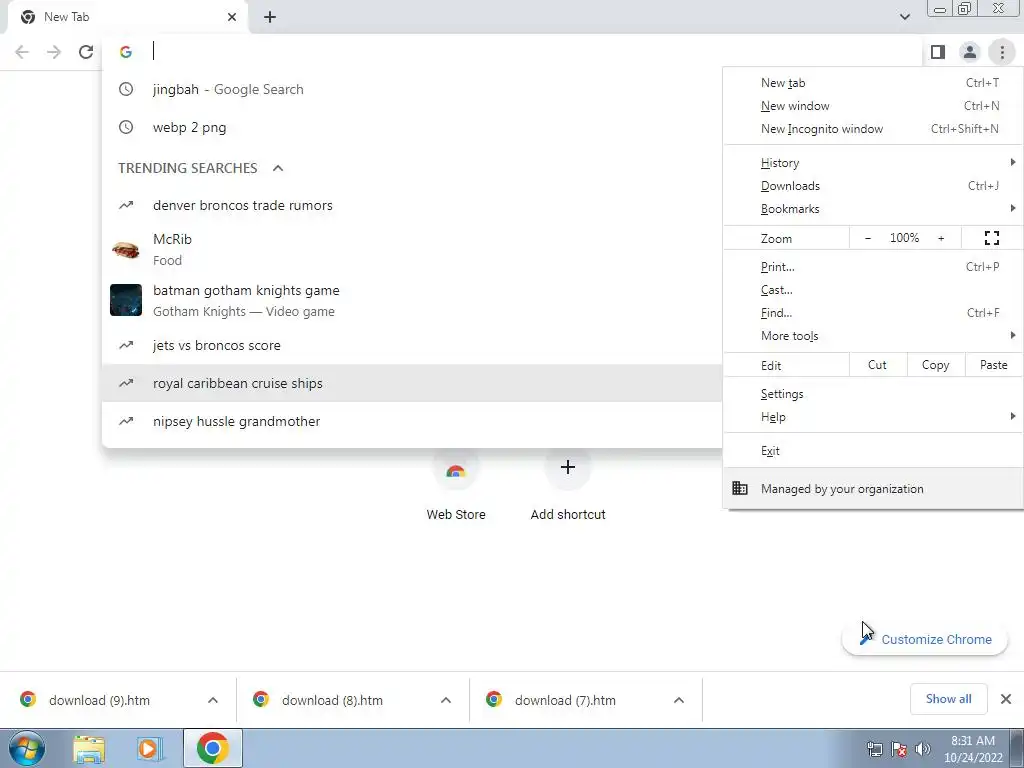Select denver broncos trade rumors suggestion
This screenshot has width=1024, height=768.
(x=412, y=205)
